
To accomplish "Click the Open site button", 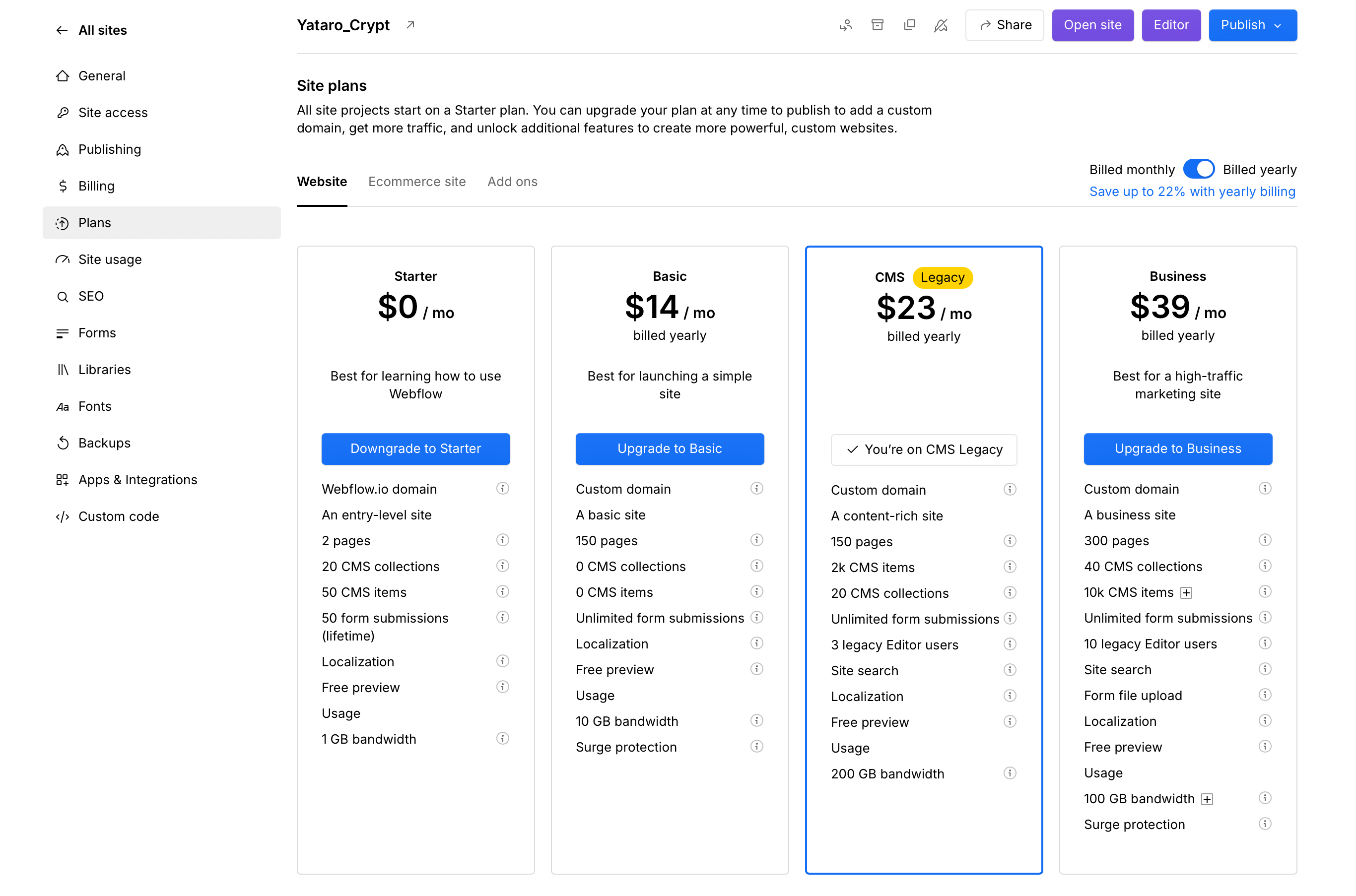I will click(1092, 25).
